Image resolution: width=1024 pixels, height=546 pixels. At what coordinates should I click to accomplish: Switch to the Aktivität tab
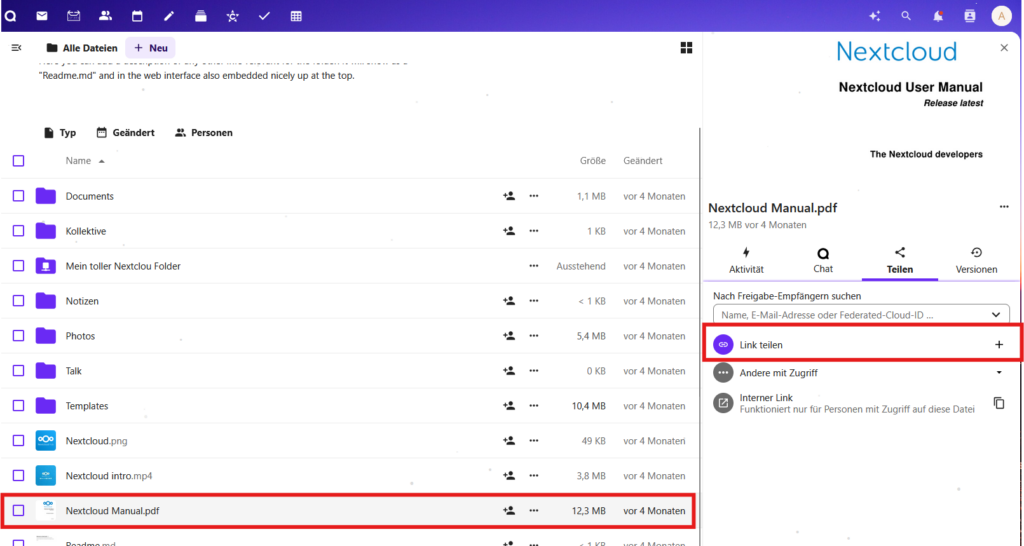pyautogui.click(x=746, y=261)
